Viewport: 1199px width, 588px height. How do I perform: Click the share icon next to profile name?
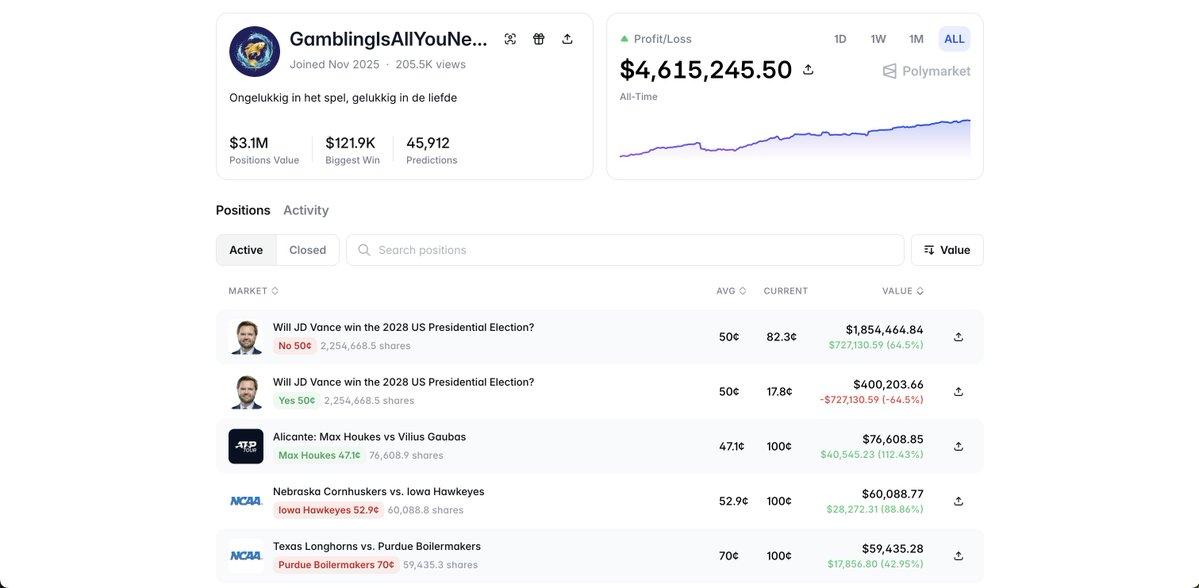[567, 39]
